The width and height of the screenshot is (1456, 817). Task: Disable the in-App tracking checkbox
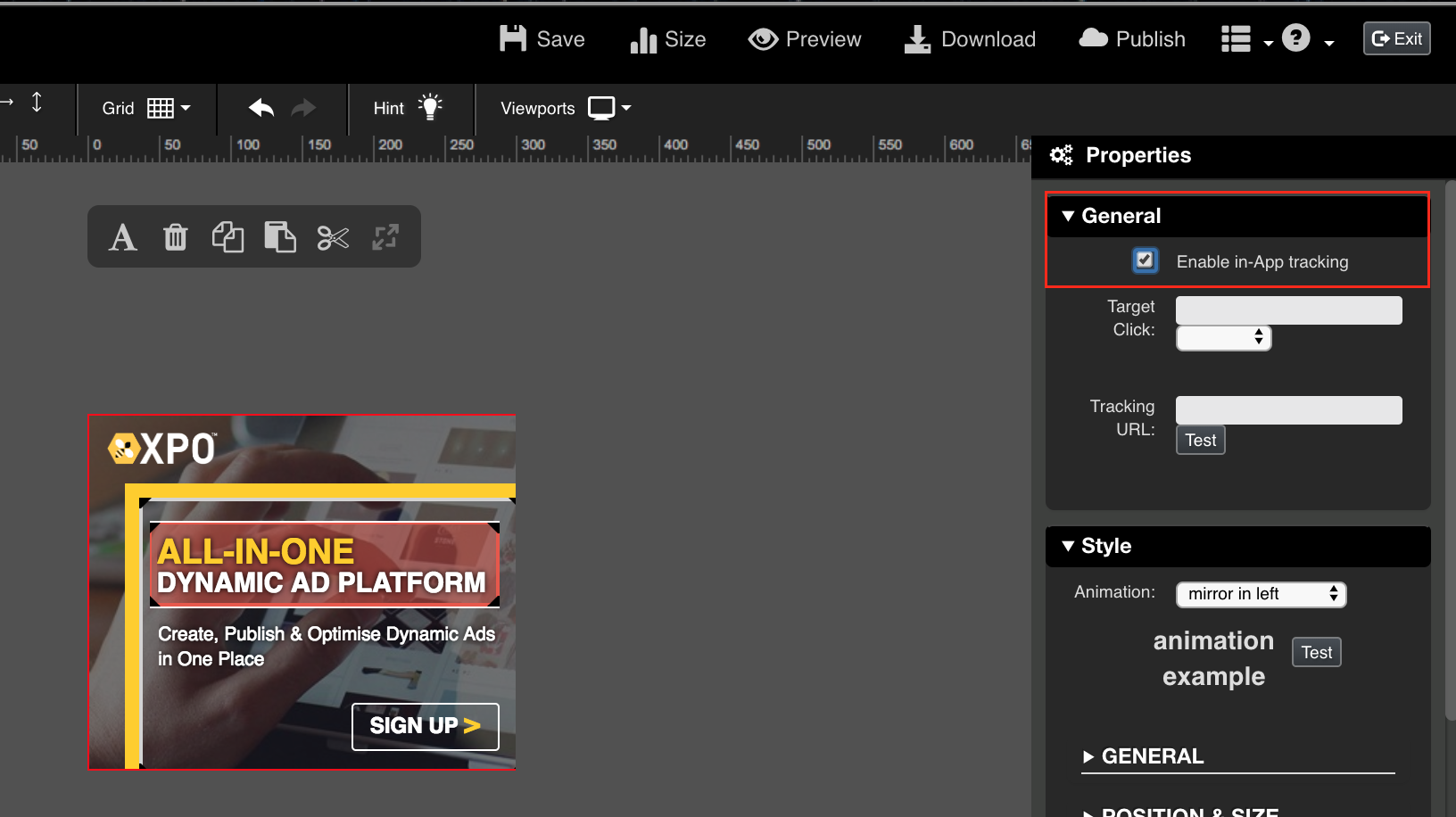tap(1145, 260)
